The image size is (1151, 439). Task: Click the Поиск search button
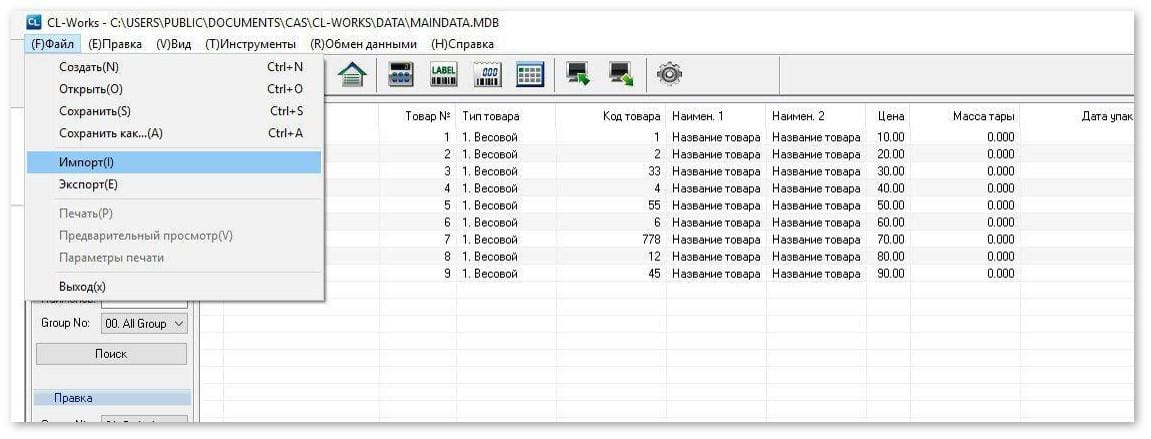click(x=111, y=354)
